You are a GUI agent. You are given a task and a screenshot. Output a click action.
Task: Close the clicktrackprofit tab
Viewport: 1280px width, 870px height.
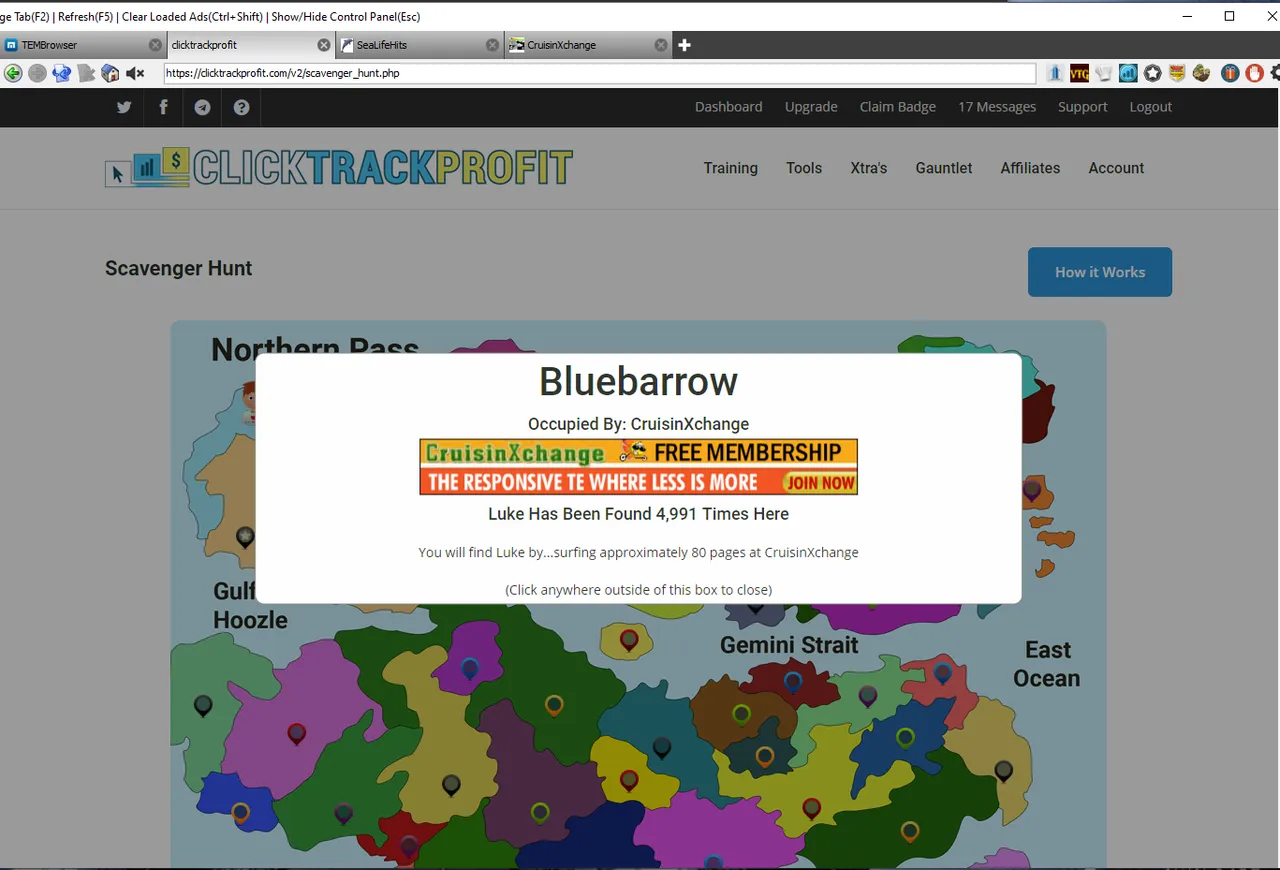point(324,45)
